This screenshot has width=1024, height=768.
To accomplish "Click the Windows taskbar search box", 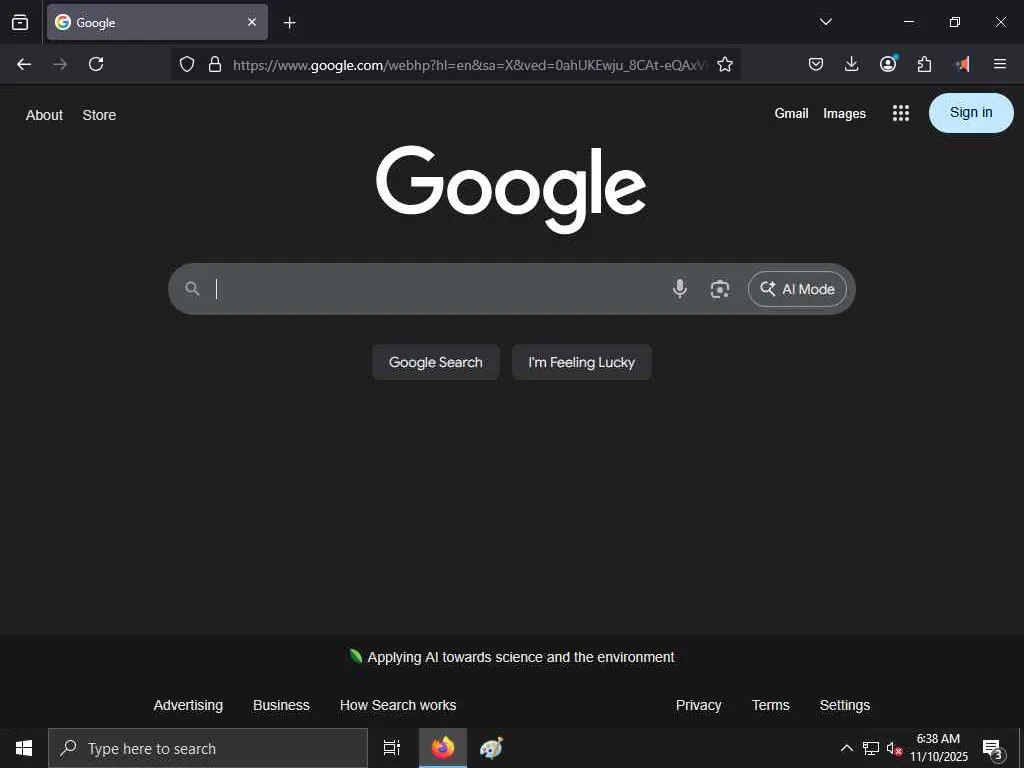I will [x=208, y=748].
